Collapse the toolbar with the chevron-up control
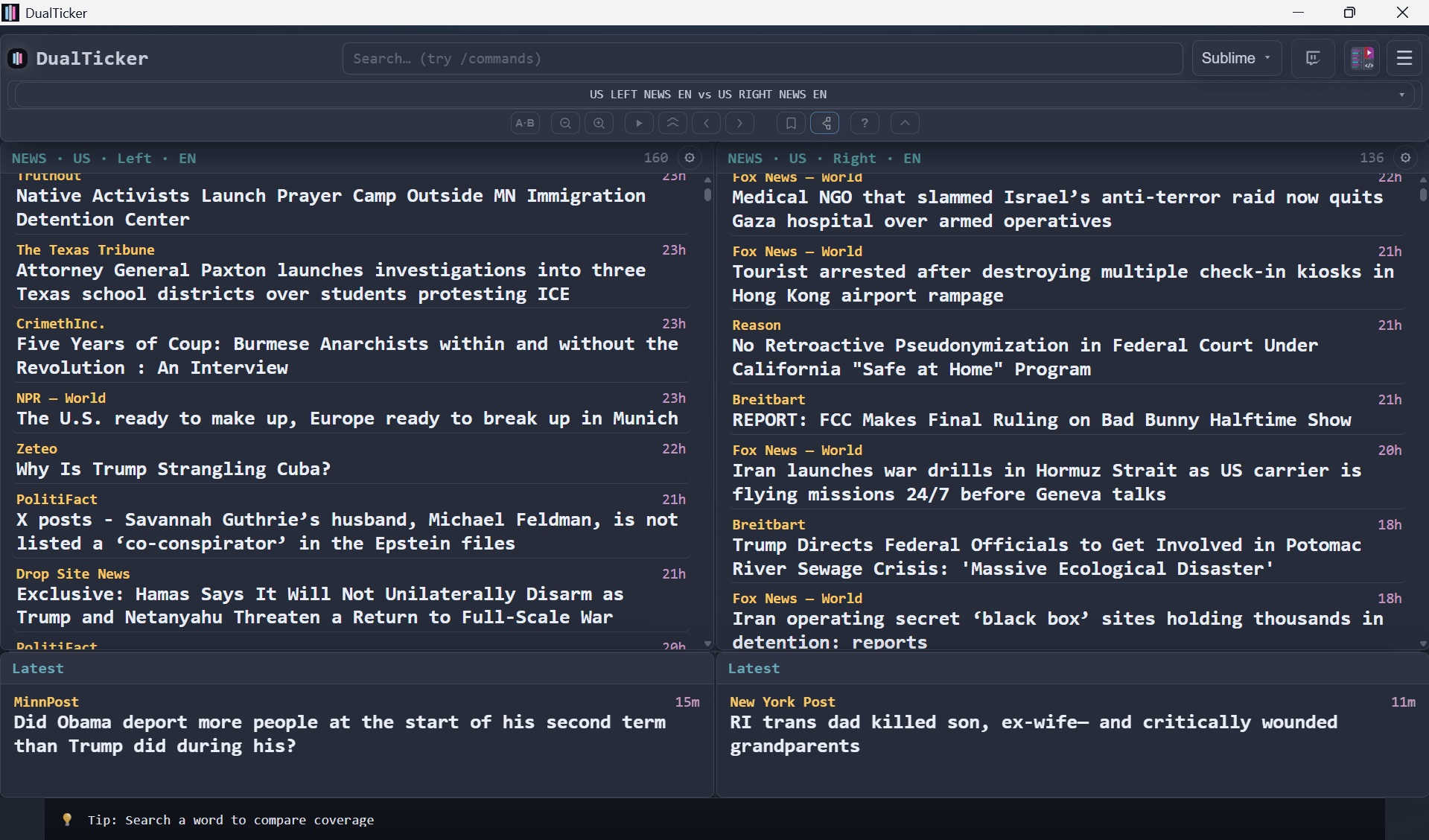 [x=904, y=123]
